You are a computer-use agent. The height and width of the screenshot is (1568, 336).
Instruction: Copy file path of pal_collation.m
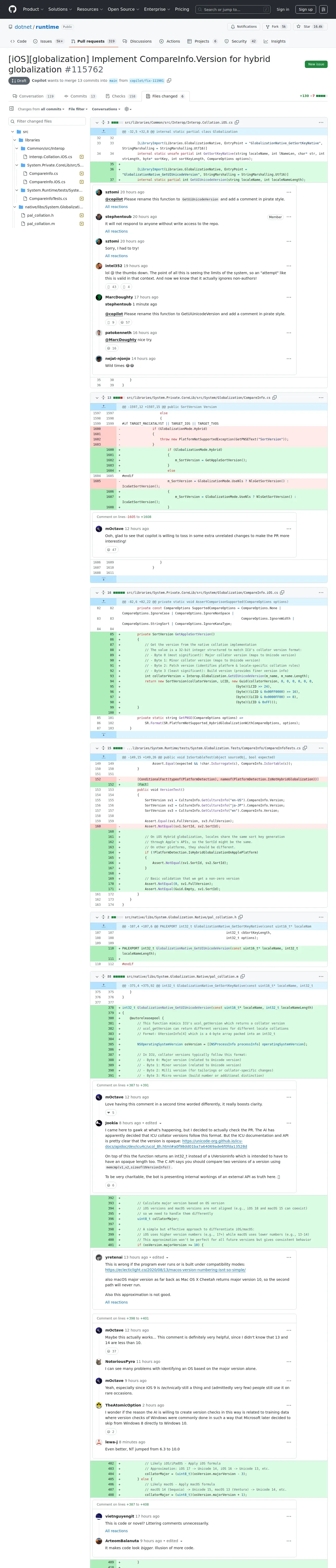click(x=243, y=976)
